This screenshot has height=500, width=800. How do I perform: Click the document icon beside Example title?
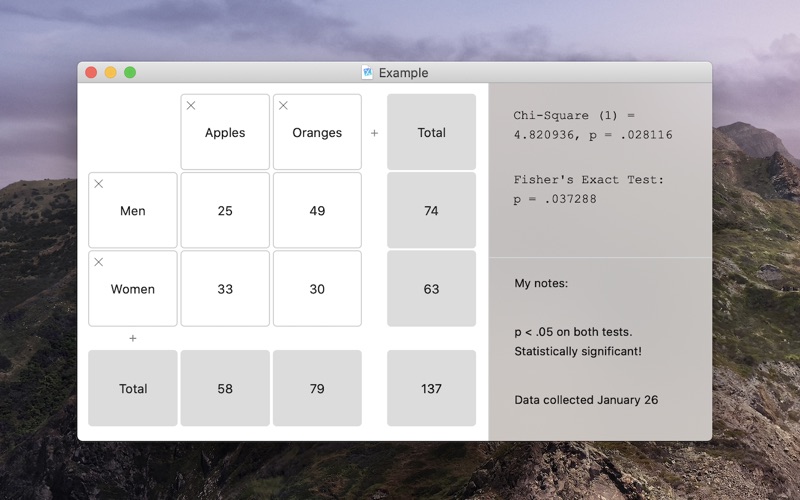(367, 72)
